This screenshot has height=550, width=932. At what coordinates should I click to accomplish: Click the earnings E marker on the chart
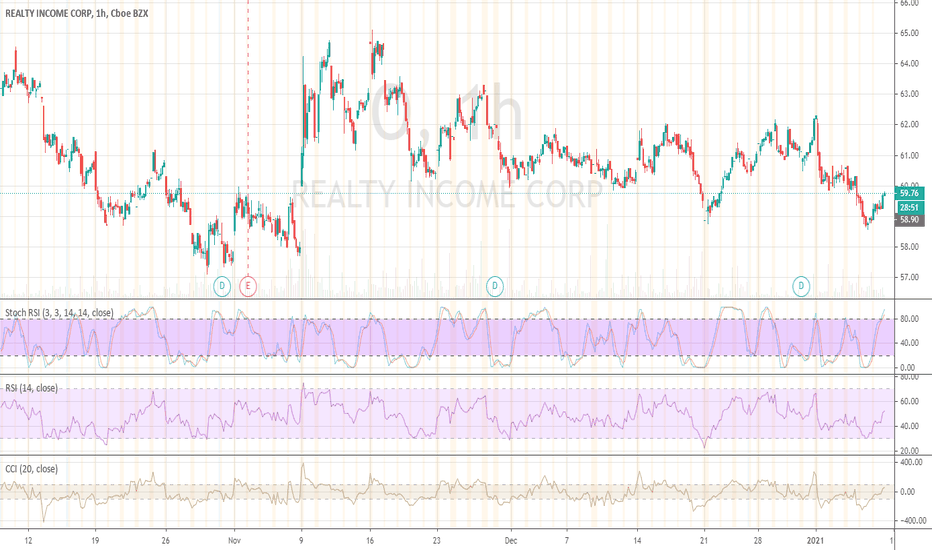[248, 287]
